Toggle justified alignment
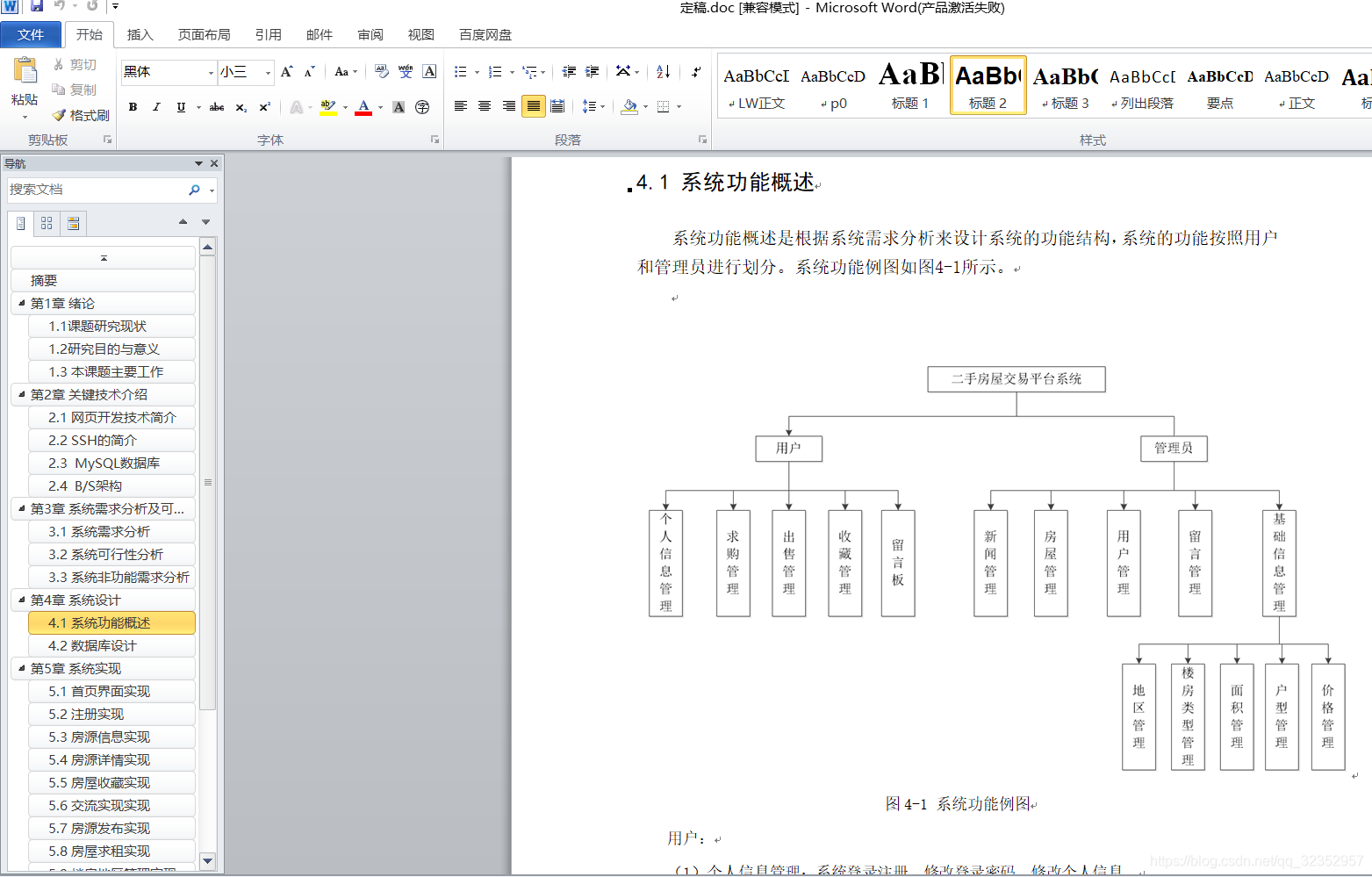 pyautogui.click(x=533, y=106)
